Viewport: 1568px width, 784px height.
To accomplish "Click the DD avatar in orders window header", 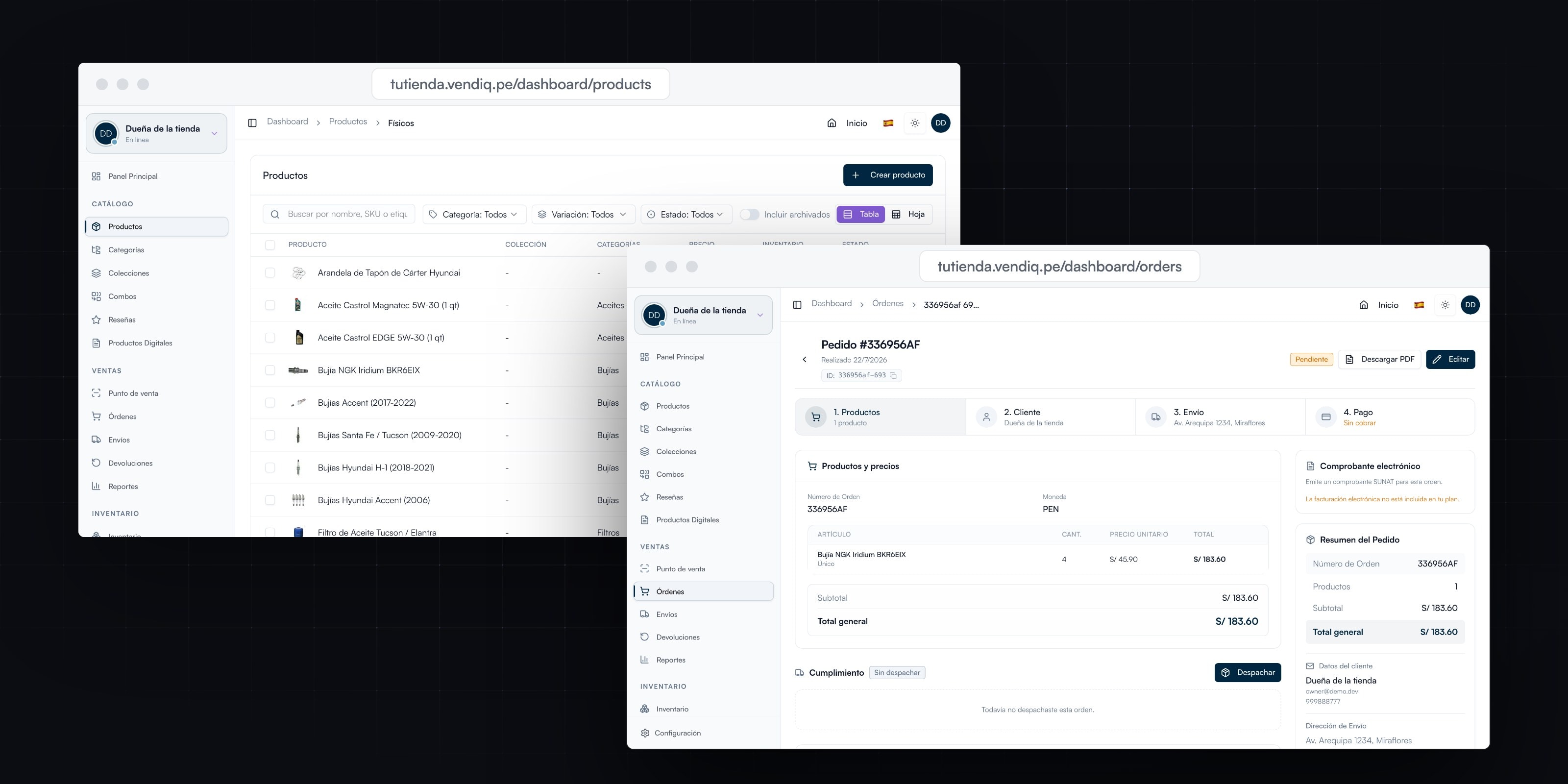I will click(1470, 305).
